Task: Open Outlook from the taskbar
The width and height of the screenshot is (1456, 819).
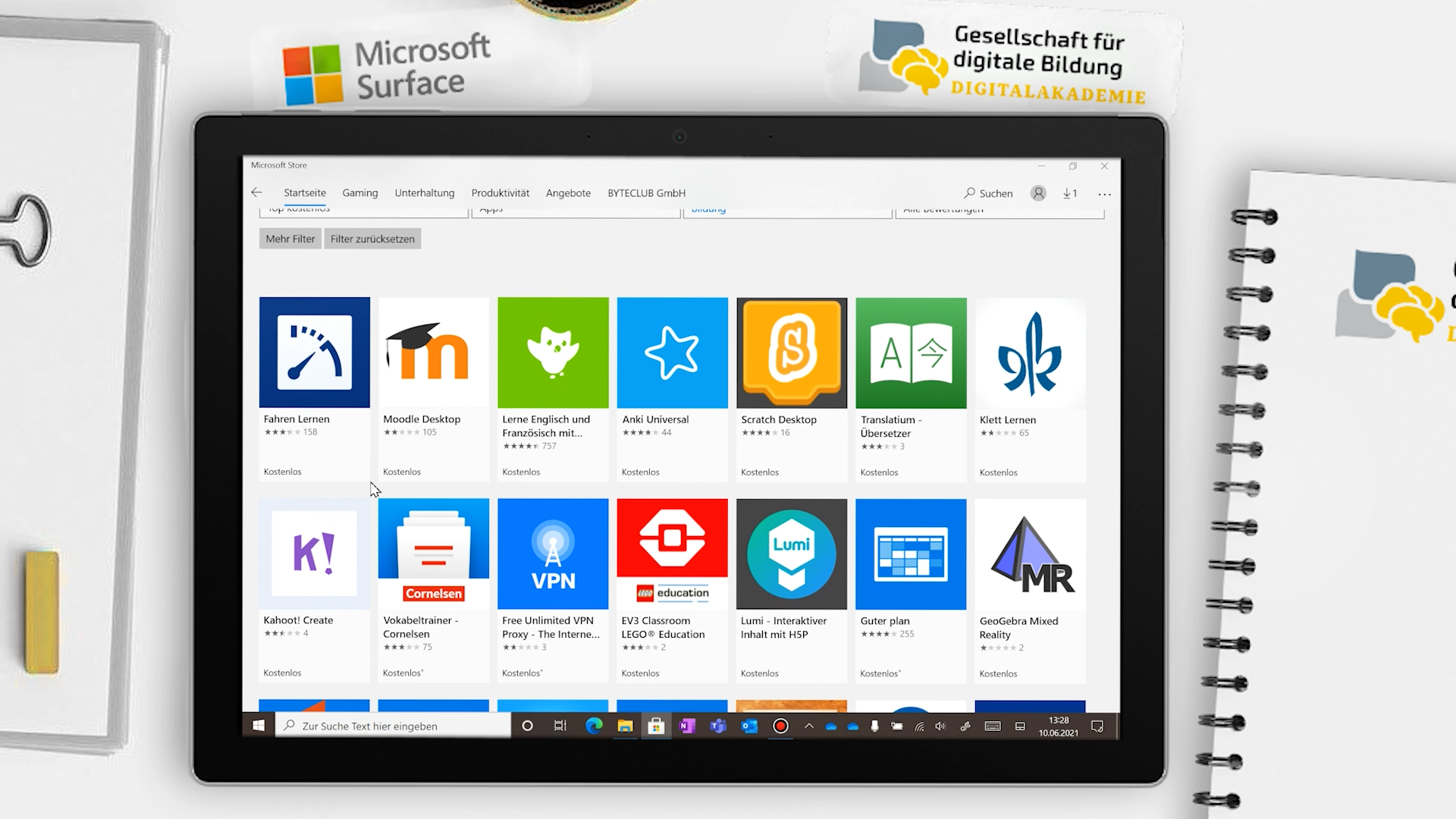Action: [x=749, y=726]
